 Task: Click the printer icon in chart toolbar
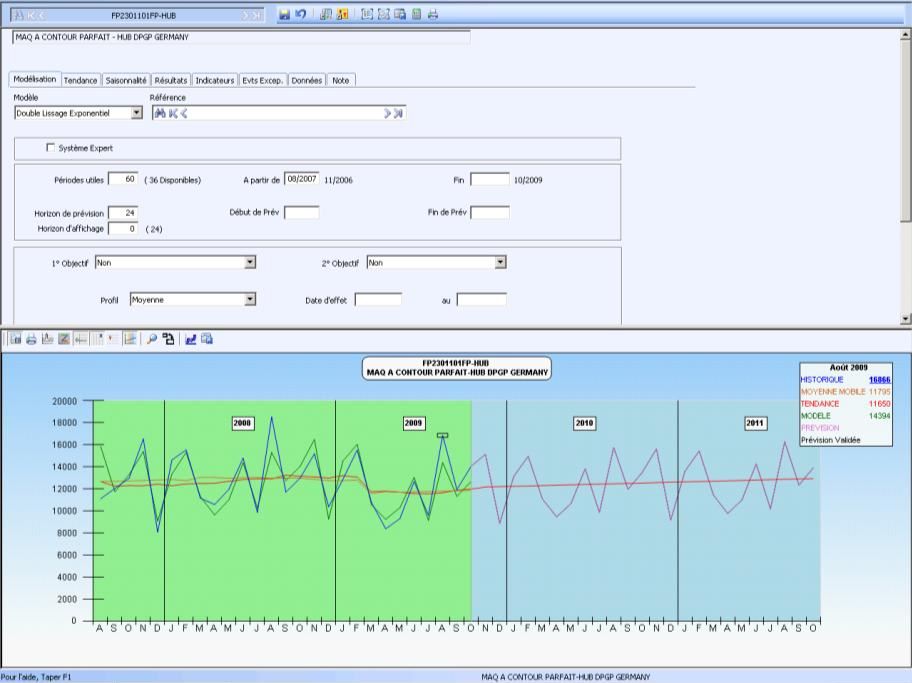pyautogui.click(x=31, y=339)
